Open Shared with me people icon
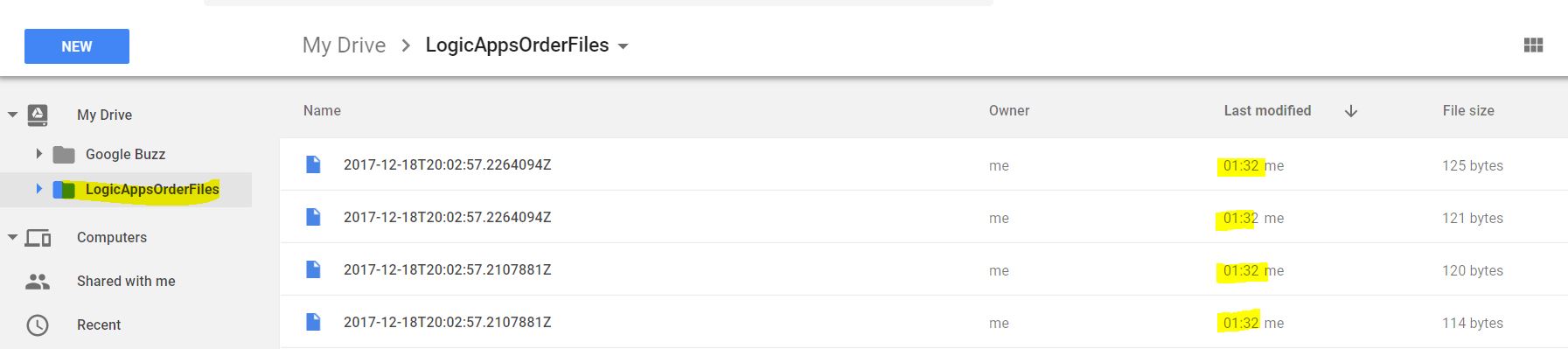Image resolution: width=1568 pixels, height=349 pixels. (38, 281)
